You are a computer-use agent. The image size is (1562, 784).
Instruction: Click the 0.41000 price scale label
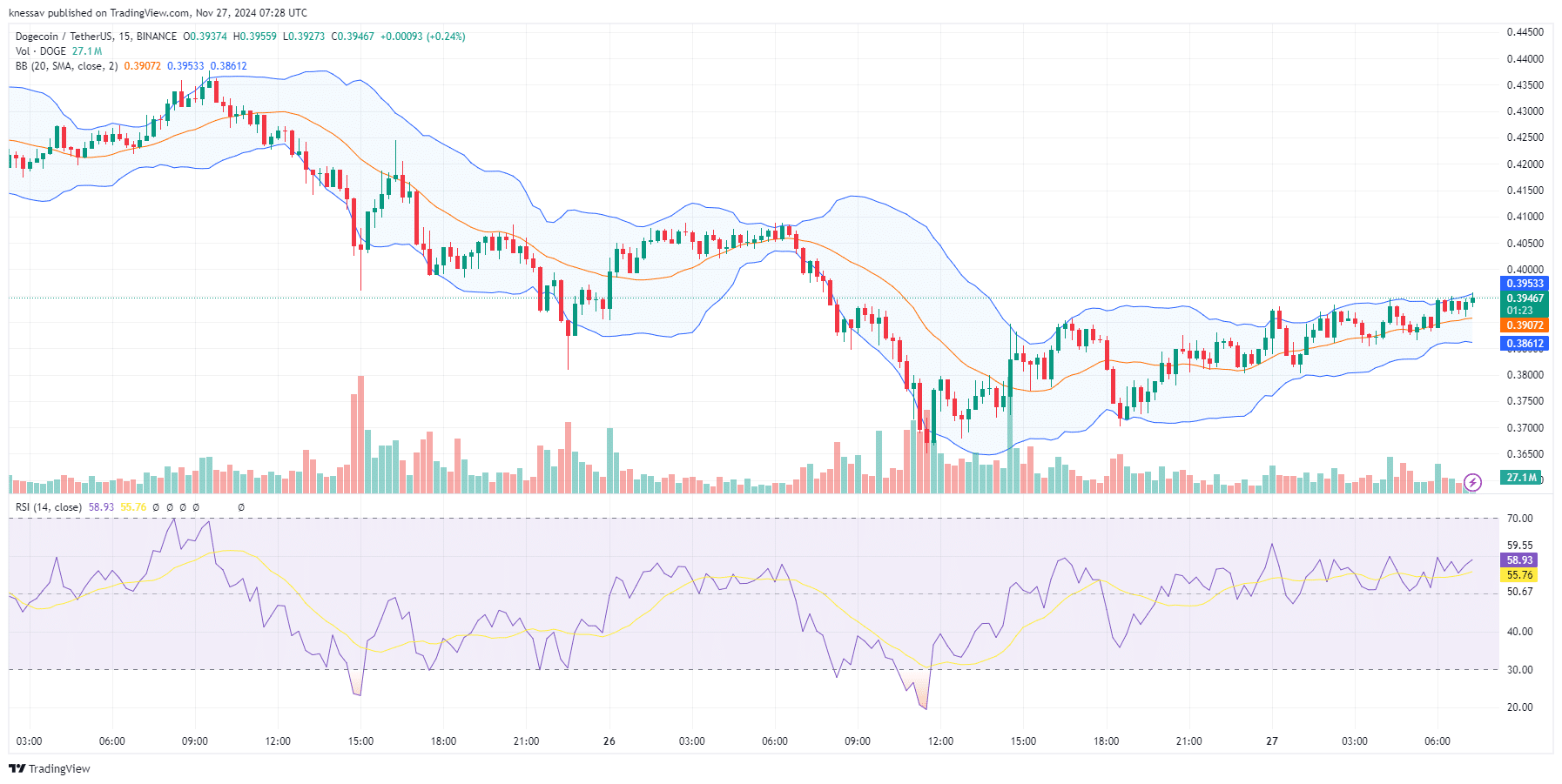coord(1525,217)
